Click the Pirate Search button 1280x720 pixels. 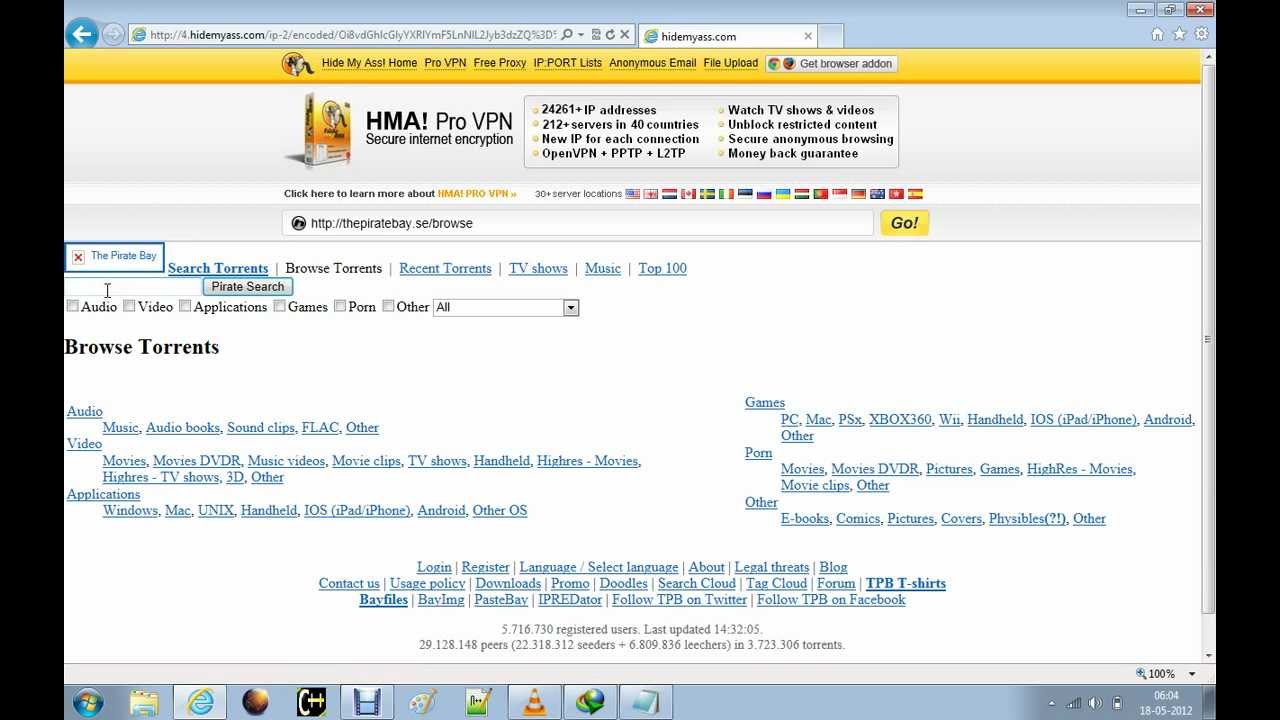click(248, 286)
